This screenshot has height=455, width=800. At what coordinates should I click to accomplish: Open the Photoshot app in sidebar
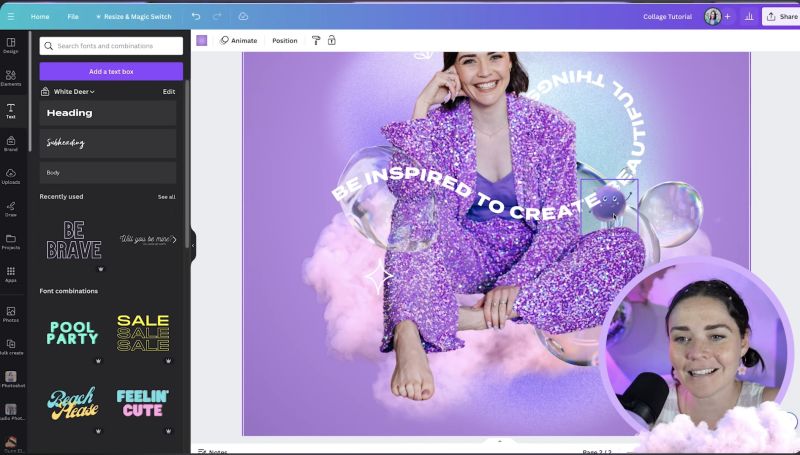(x=11, y=380)
